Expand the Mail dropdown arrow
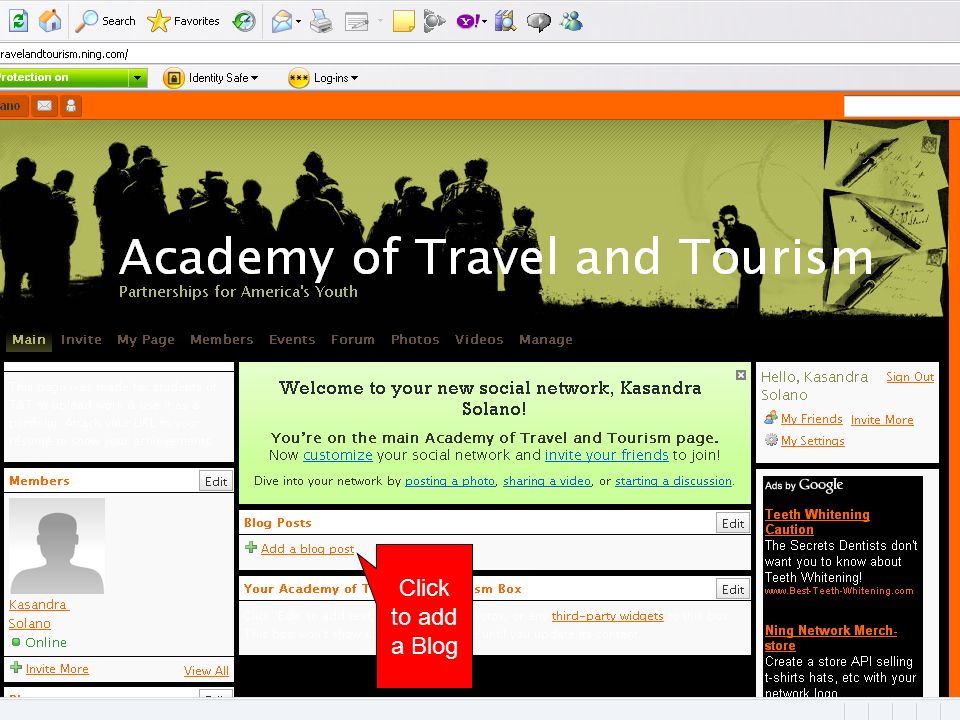 (298, 21)
